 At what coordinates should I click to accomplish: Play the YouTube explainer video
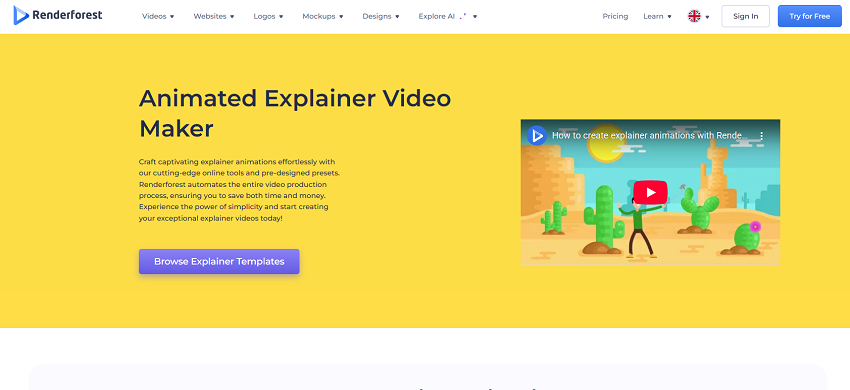click(x=650, y=192)
